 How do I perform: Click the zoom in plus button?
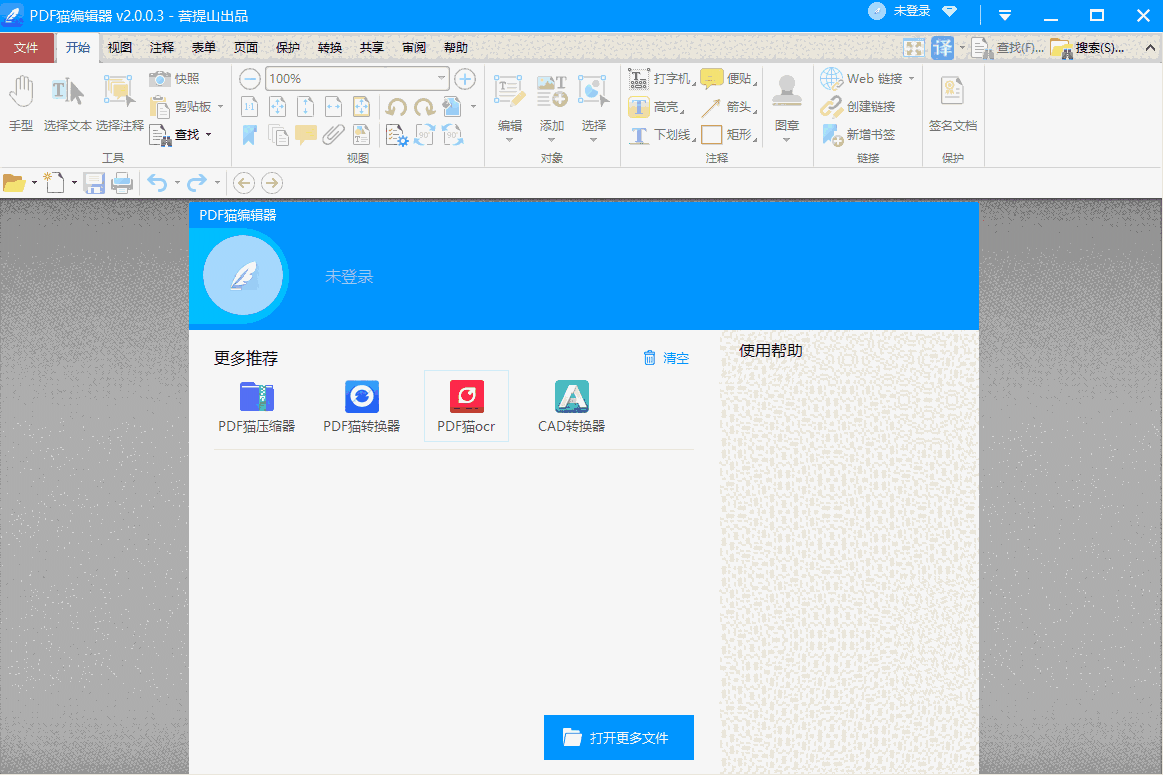[x=465, y=79]
